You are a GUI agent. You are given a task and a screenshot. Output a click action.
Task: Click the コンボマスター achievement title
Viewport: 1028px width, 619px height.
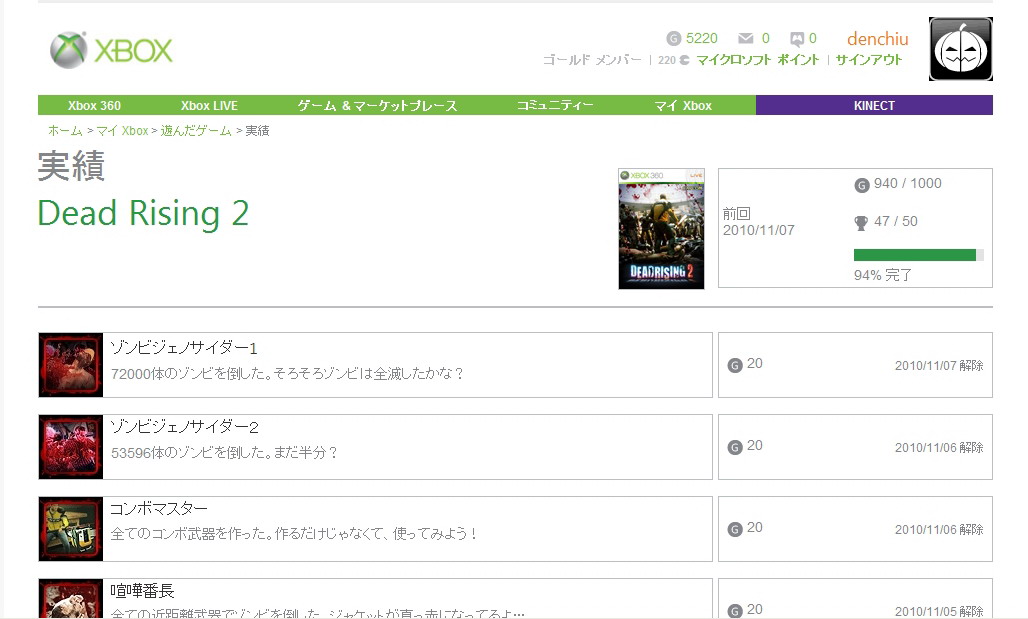coord(159,508)
